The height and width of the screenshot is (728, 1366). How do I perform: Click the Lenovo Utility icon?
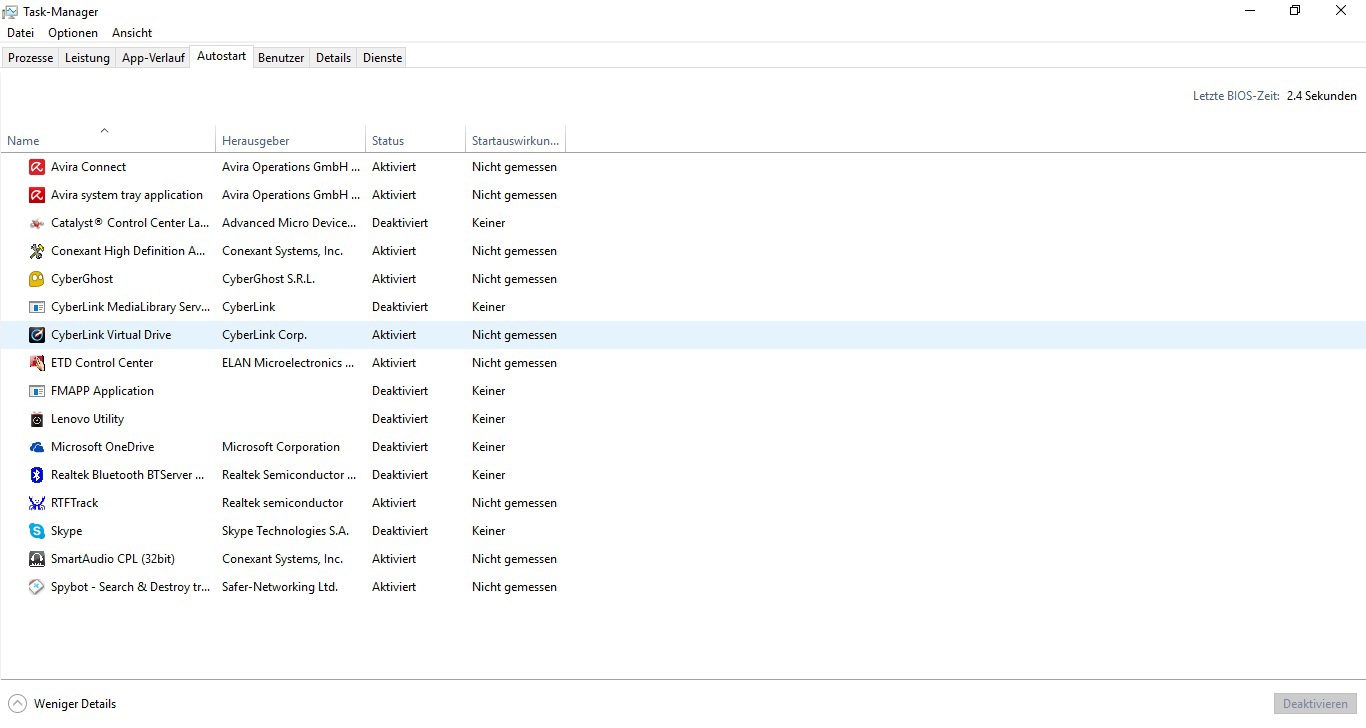[x=37, y=419]
